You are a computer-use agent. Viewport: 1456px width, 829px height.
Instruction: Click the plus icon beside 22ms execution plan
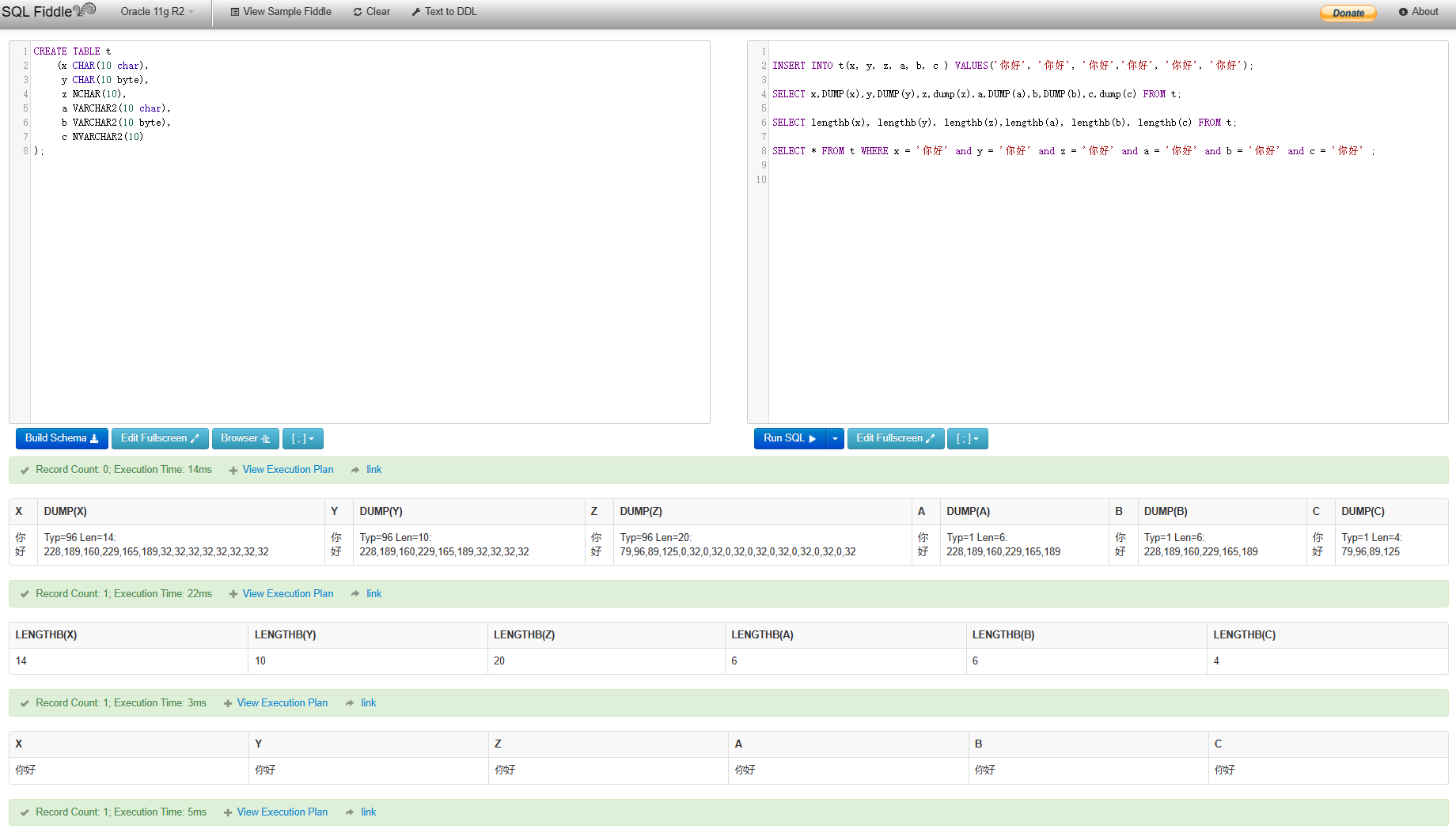[x=233, y=595]
